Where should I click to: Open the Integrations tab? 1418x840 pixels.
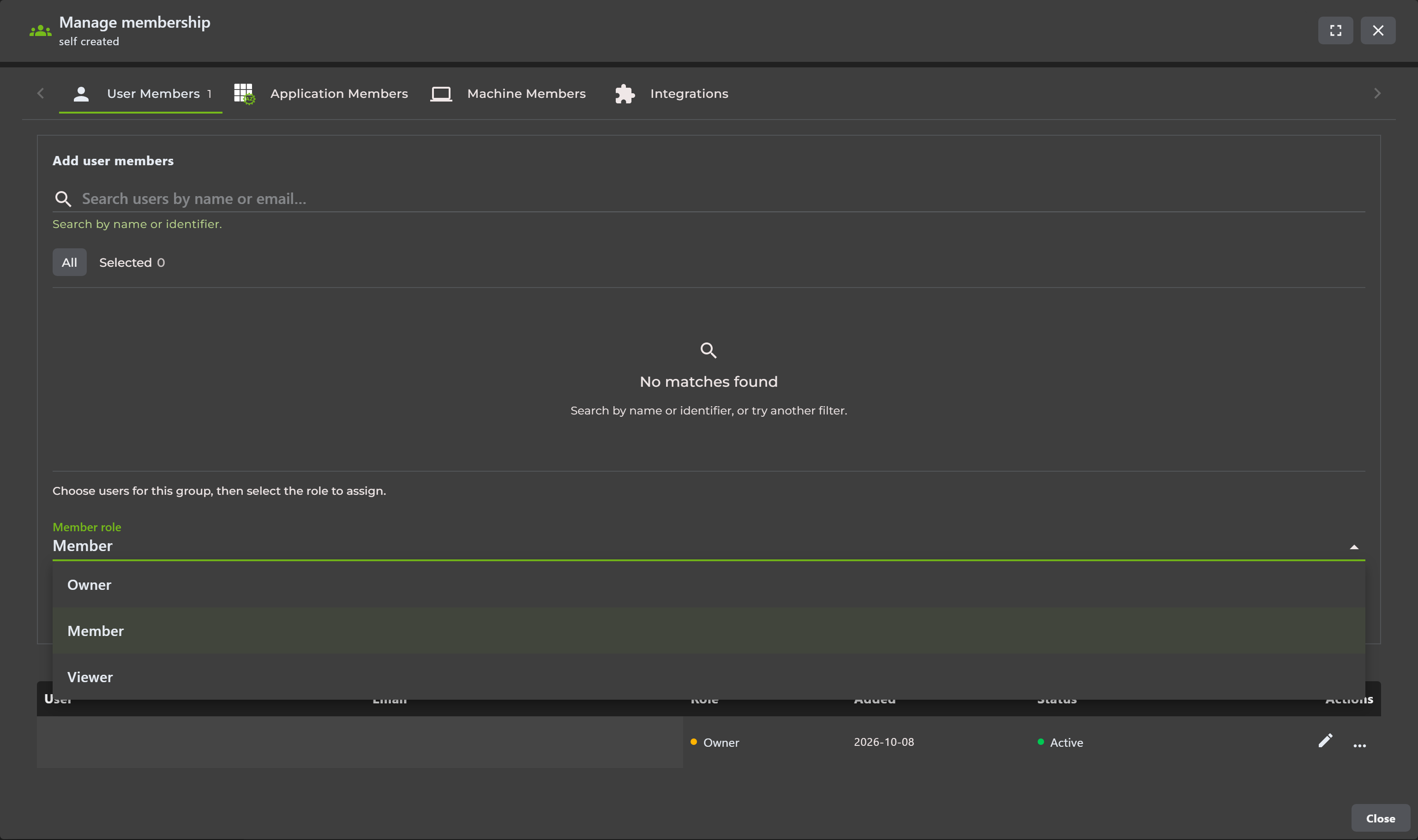pyautogui.click(x=671, y=94)
